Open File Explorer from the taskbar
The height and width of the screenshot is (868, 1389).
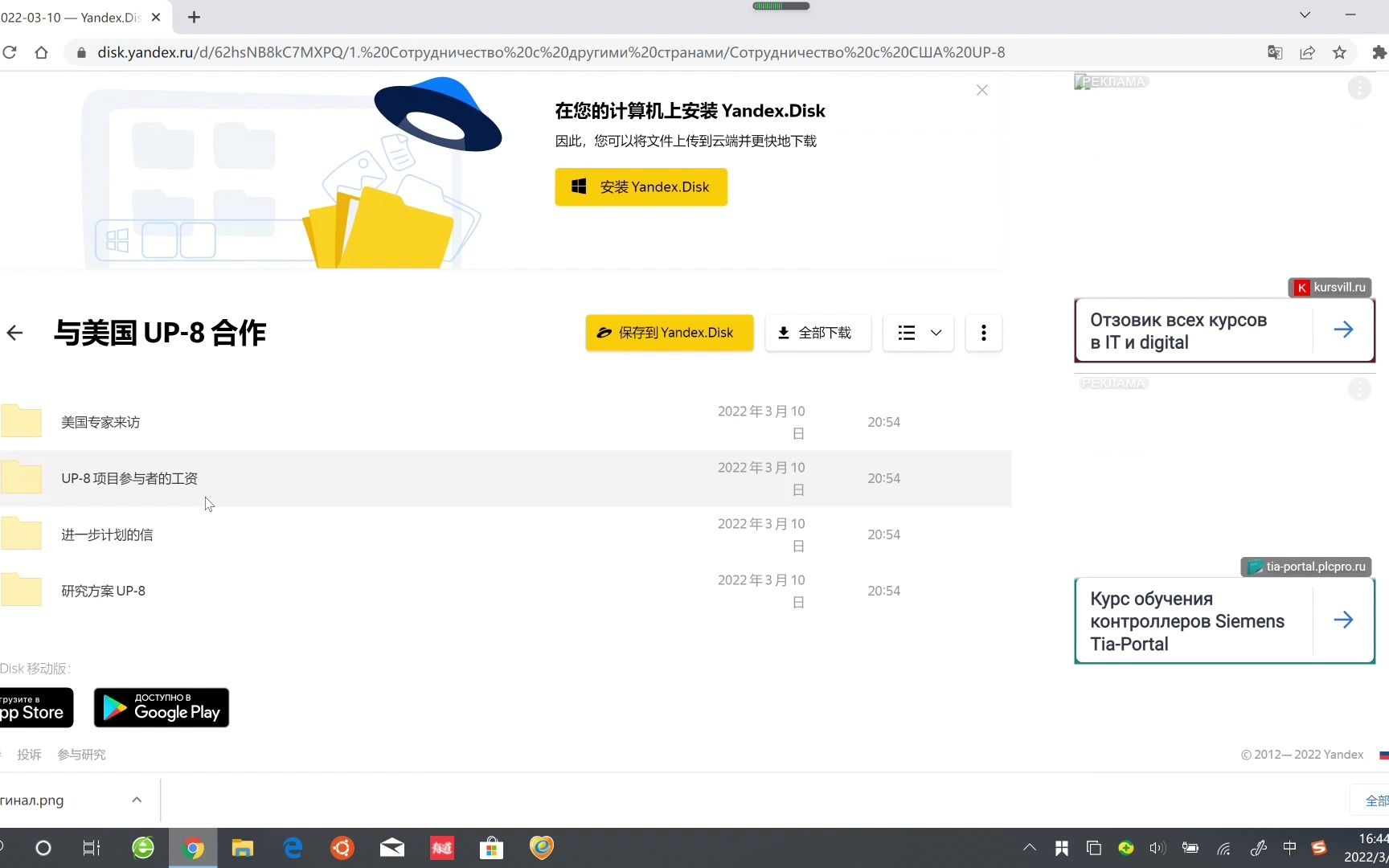pos(242,848)
